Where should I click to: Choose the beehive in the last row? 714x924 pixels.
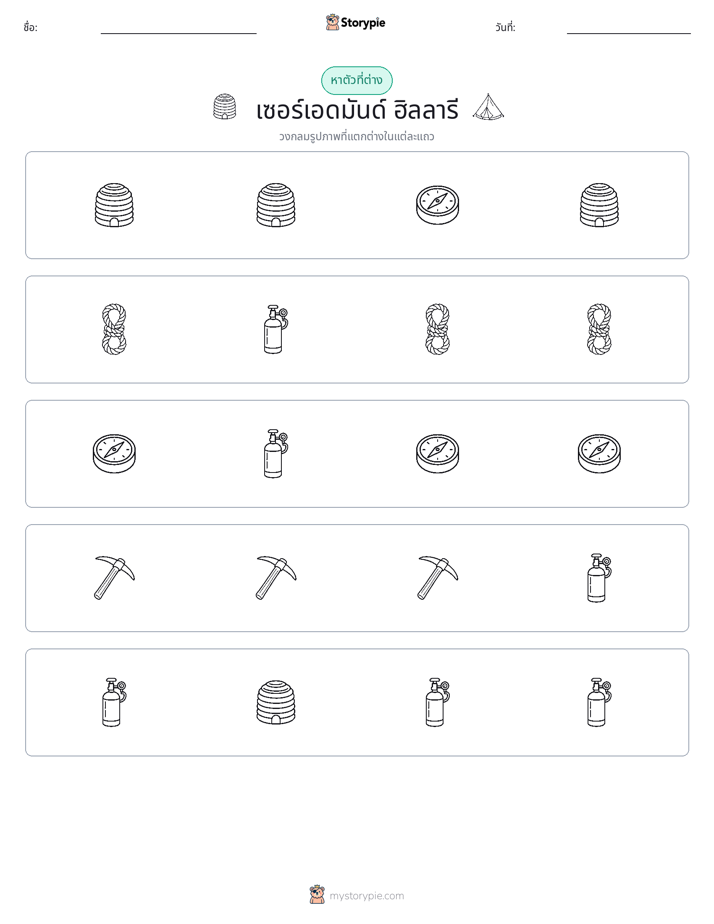(x=276, y=702)
